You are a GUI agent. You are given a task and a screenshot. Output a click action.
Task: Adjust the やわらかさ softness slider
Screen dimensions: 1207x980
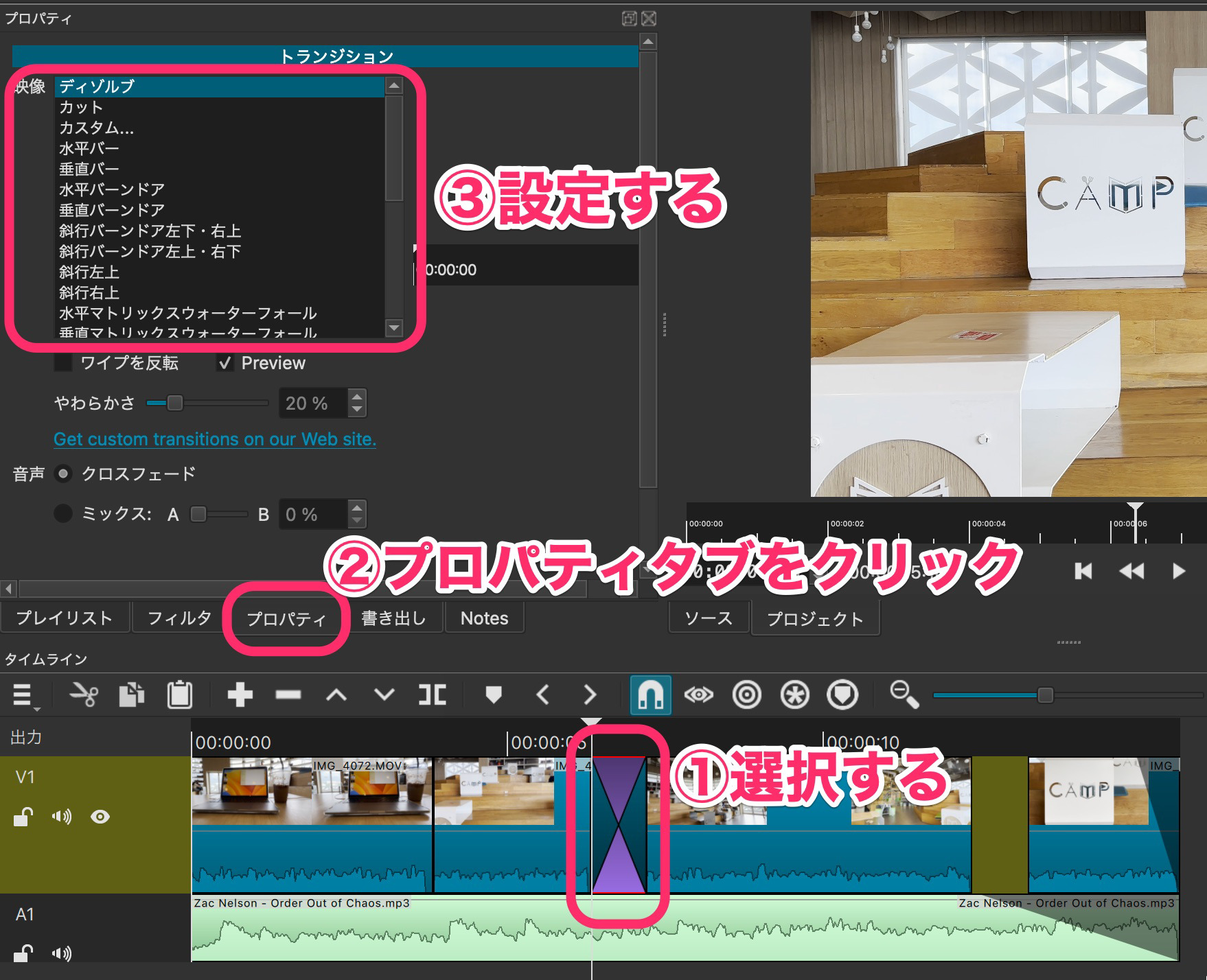175,404
